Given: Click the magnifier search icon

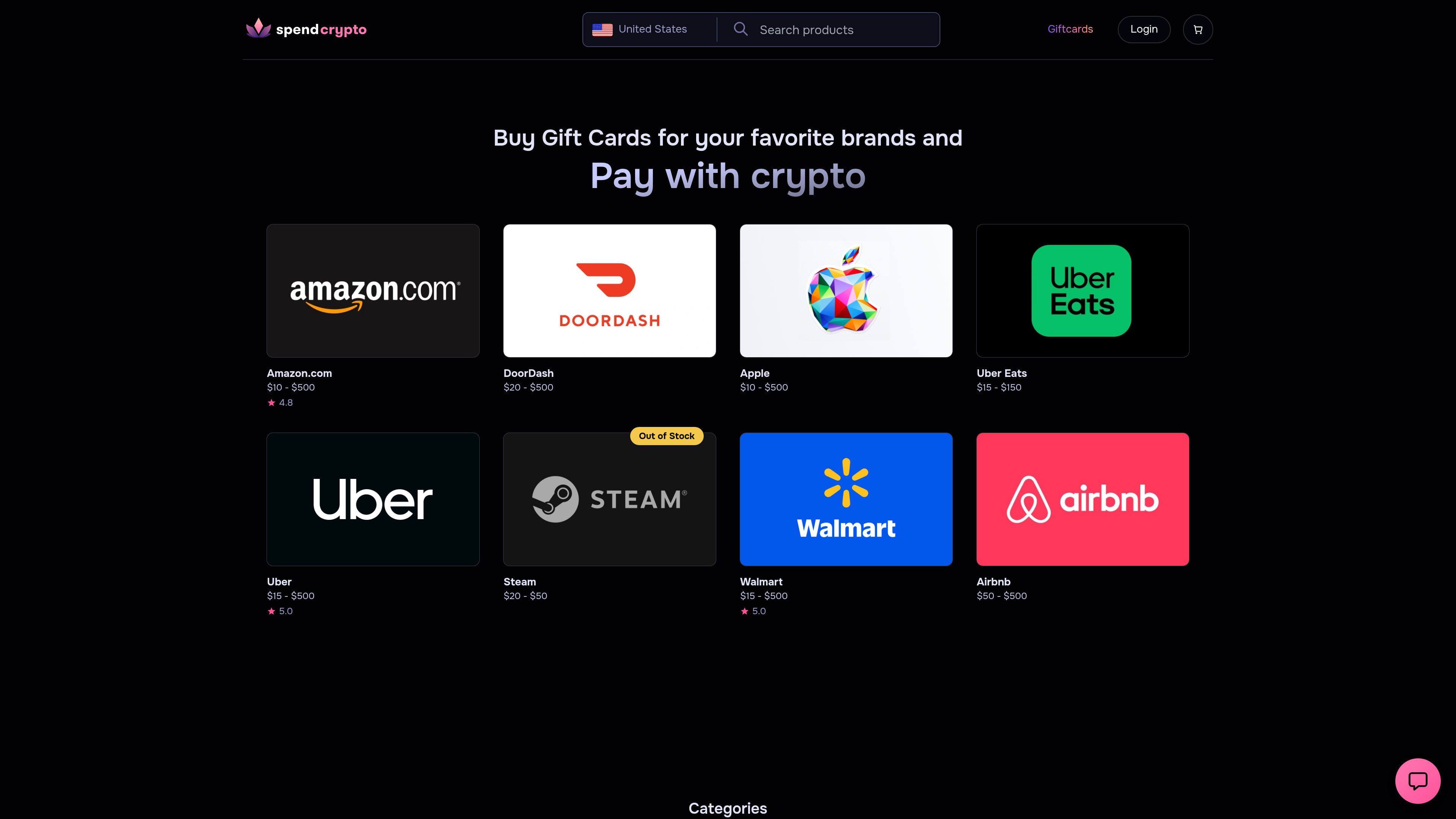Looking at the screenshot, I should point(741,29).
